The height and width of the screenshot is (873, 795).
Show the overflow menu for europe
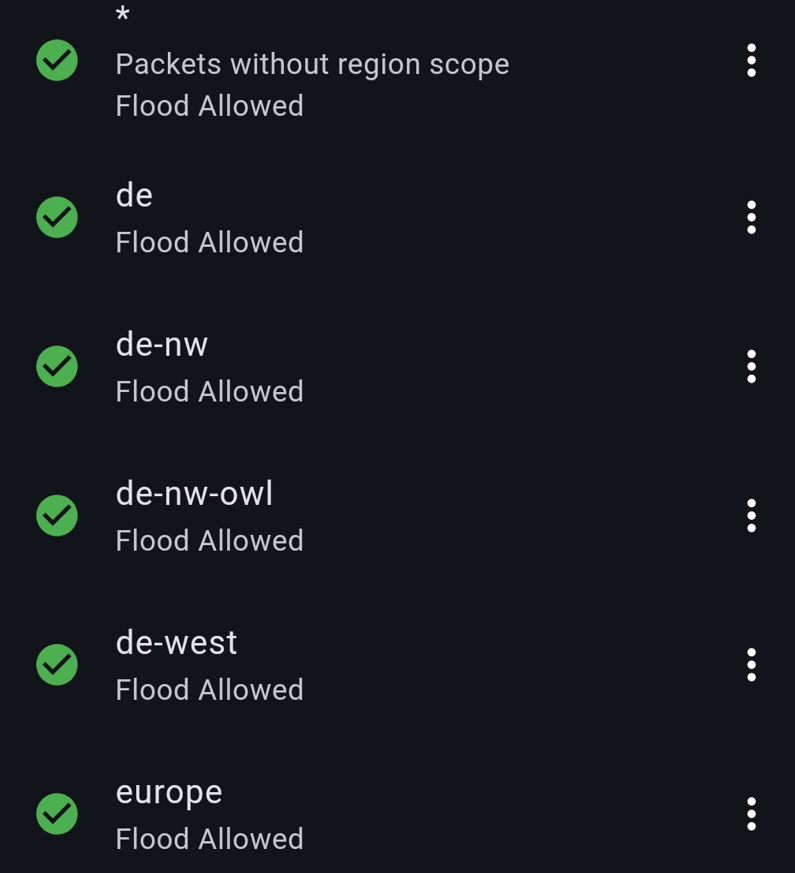click(x=751, y=813)
